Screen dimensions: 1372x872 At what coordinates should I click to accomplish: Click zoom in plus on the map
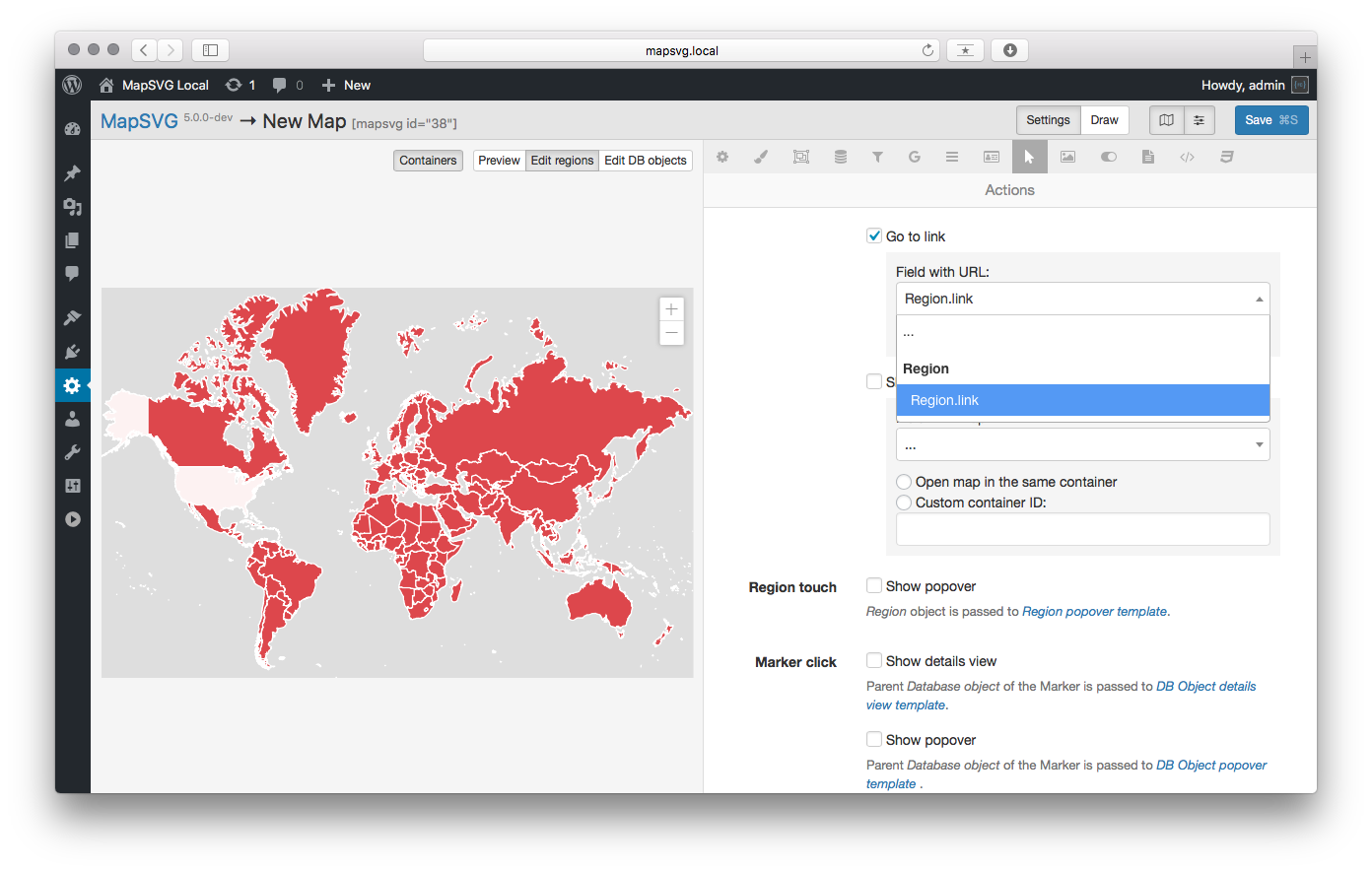(x=671, y=309)
